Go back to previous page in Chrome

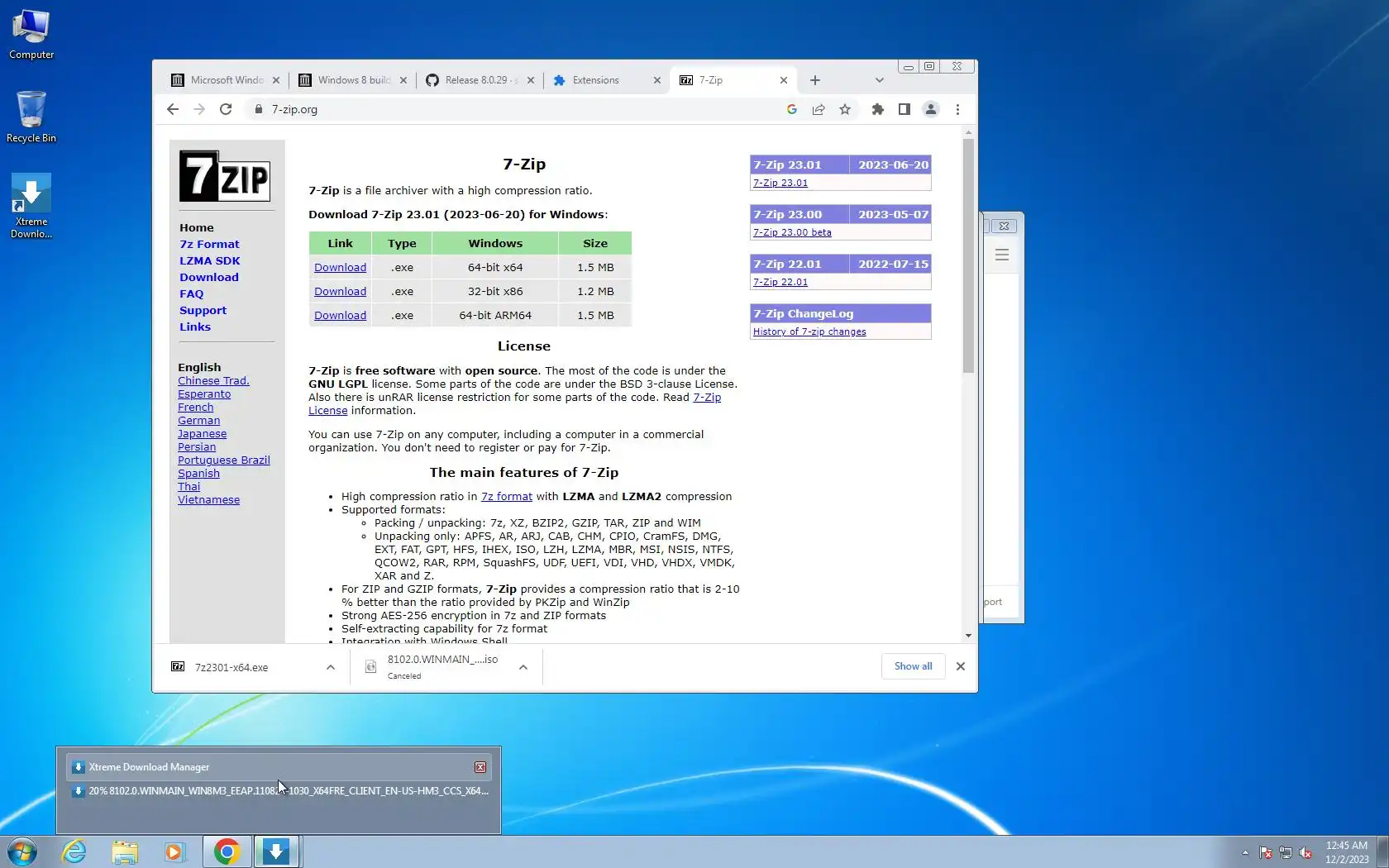pyautogui.click(x=173, y=109)
